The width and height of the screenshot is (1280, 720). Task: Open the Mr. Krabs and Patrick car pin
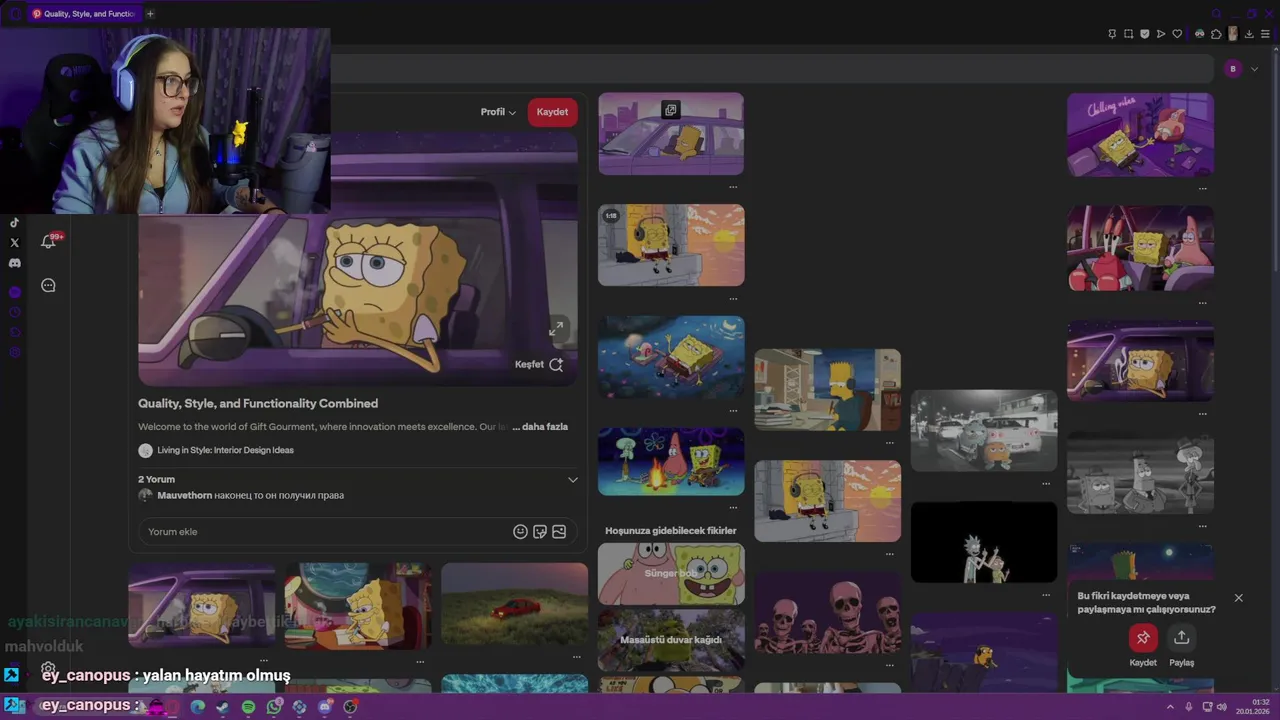click(1140, 248)
